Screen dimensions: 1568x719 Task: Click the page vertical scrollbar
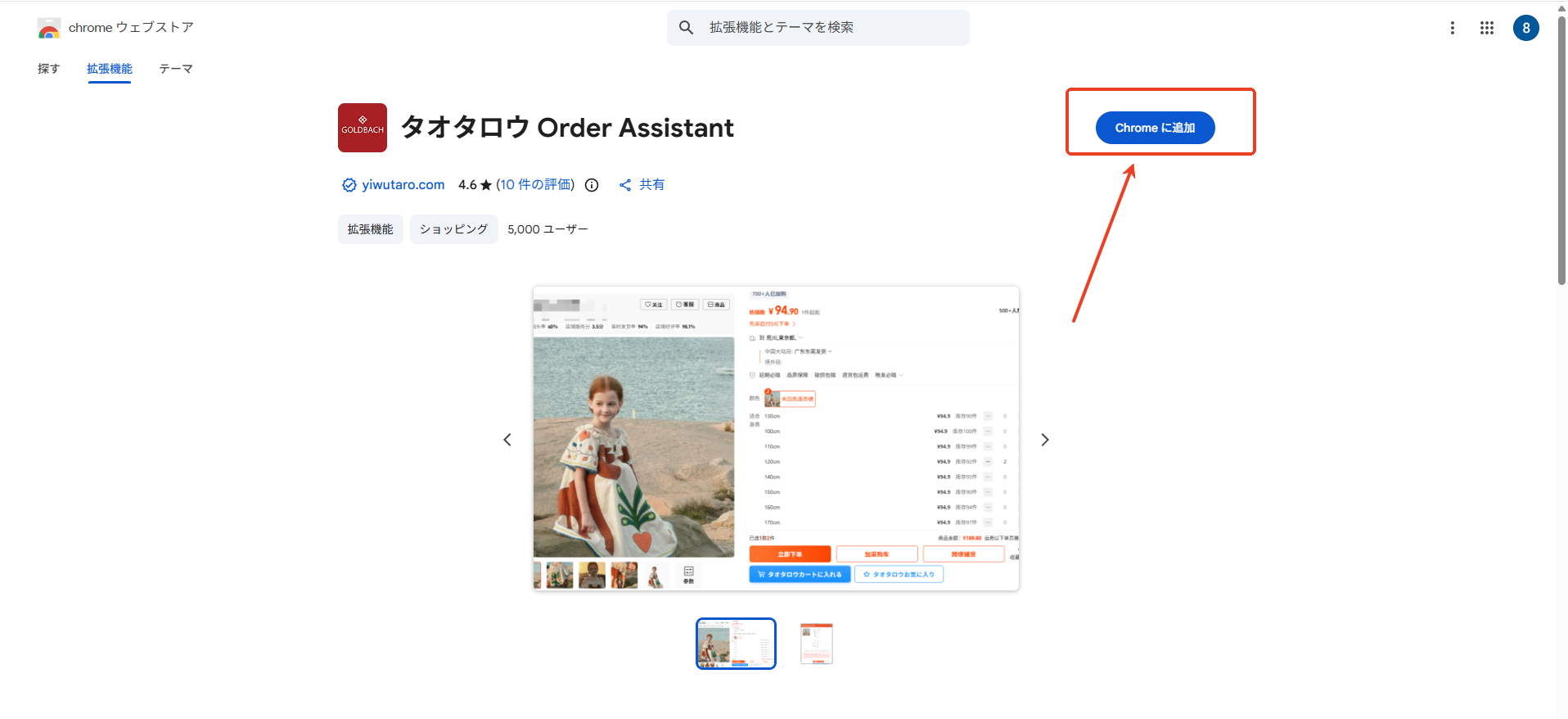(1561, 151)
